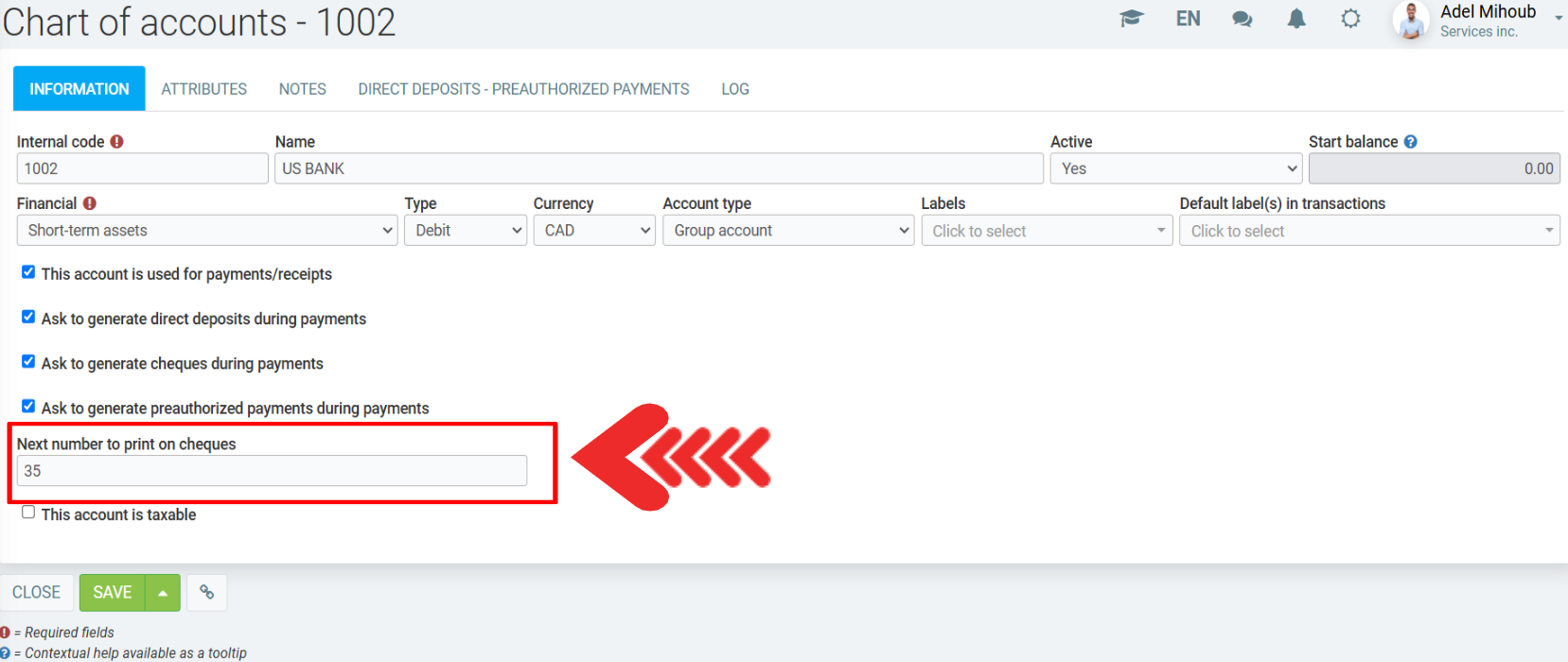Click the Adel Mihoub profile avatar
Viewport: 1568px width, 662px height.
1411,21
